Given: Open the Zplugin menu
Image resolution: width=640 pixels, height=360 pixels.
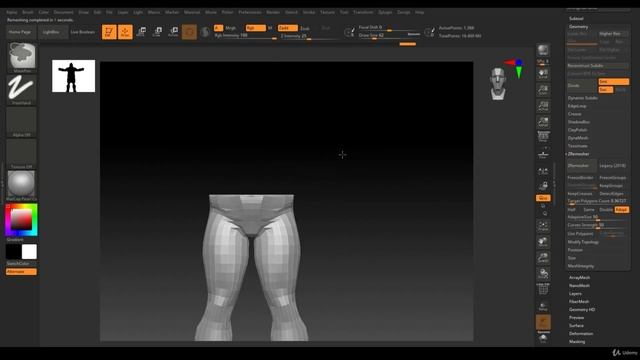Looking at the screenshot, I should [x=385, y=12].
